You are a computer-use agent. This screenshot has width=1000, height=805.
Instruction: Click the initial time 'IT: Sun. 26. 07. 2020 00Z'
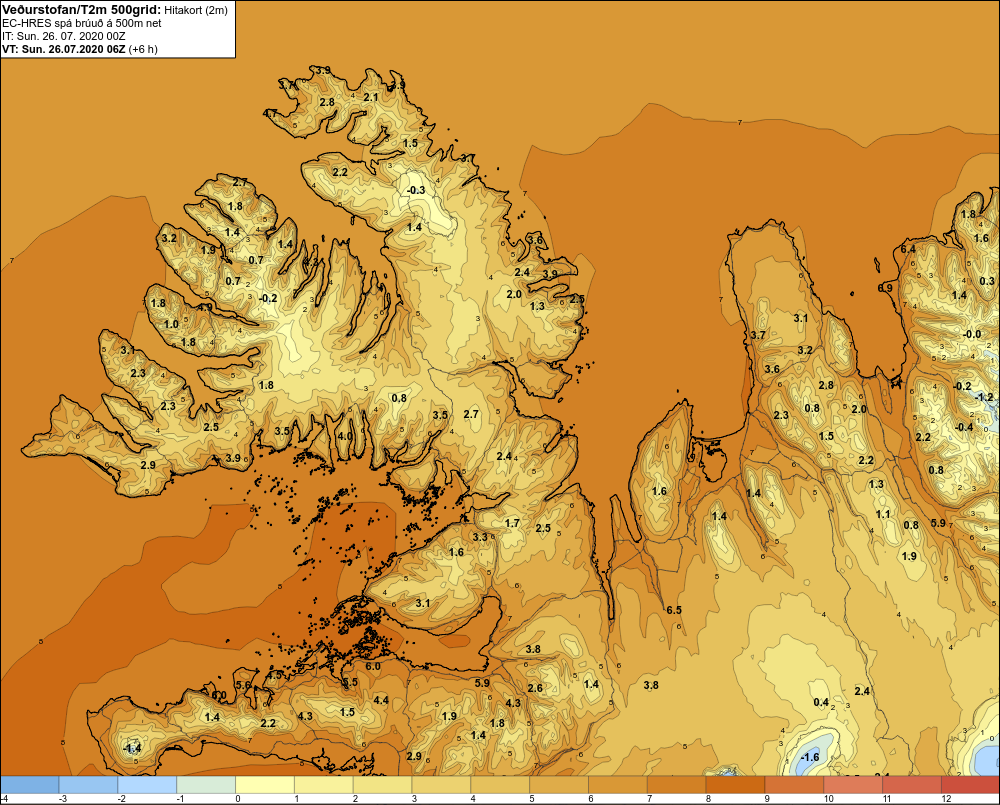pyautogui.click(x=63, y=36)
